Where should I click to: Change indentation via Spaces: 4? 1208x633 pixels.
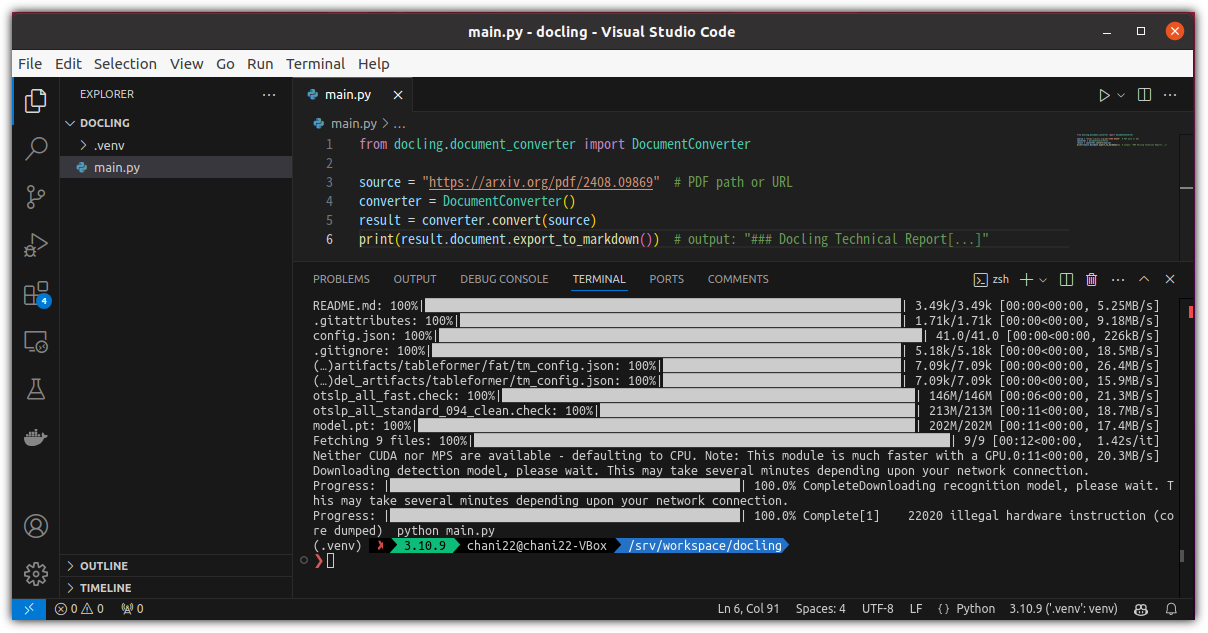[x=820, y=608]
